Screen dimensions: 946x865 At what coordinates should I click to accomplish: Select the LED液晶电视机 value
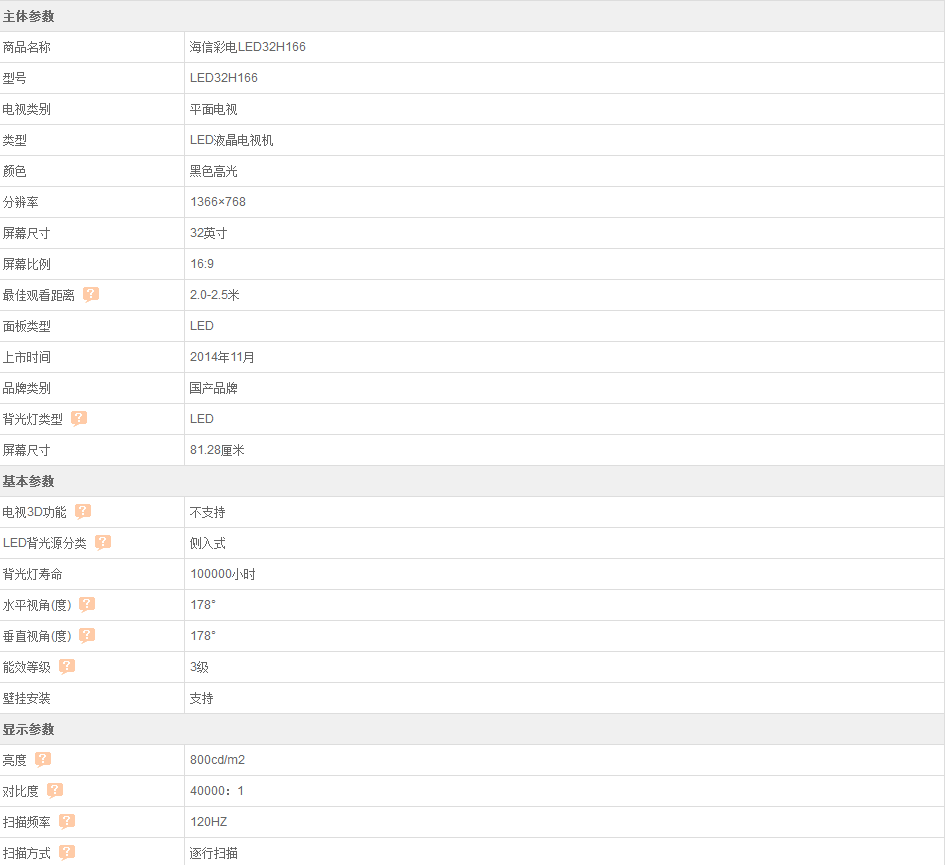pos(232,140)
